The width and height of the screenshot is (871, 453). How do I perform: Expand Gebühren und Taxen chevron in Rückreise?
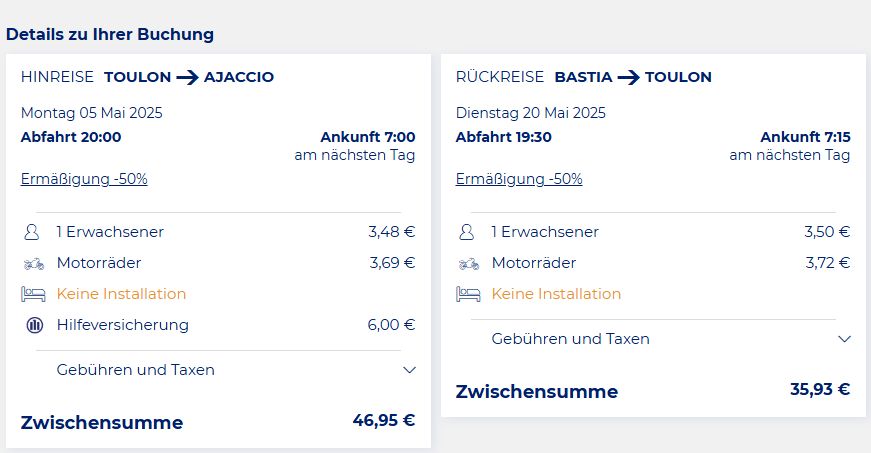click(843, 339)
